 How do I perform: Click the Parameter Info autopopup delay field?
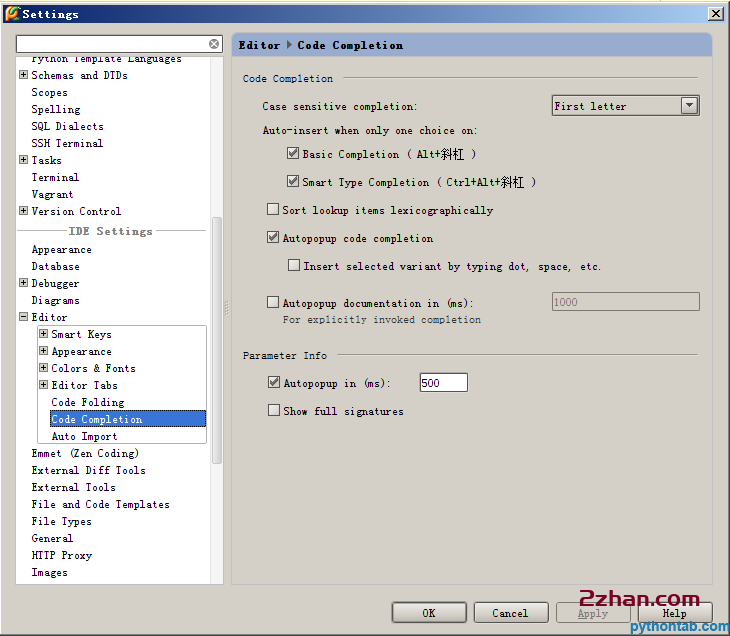pos(443,383)
